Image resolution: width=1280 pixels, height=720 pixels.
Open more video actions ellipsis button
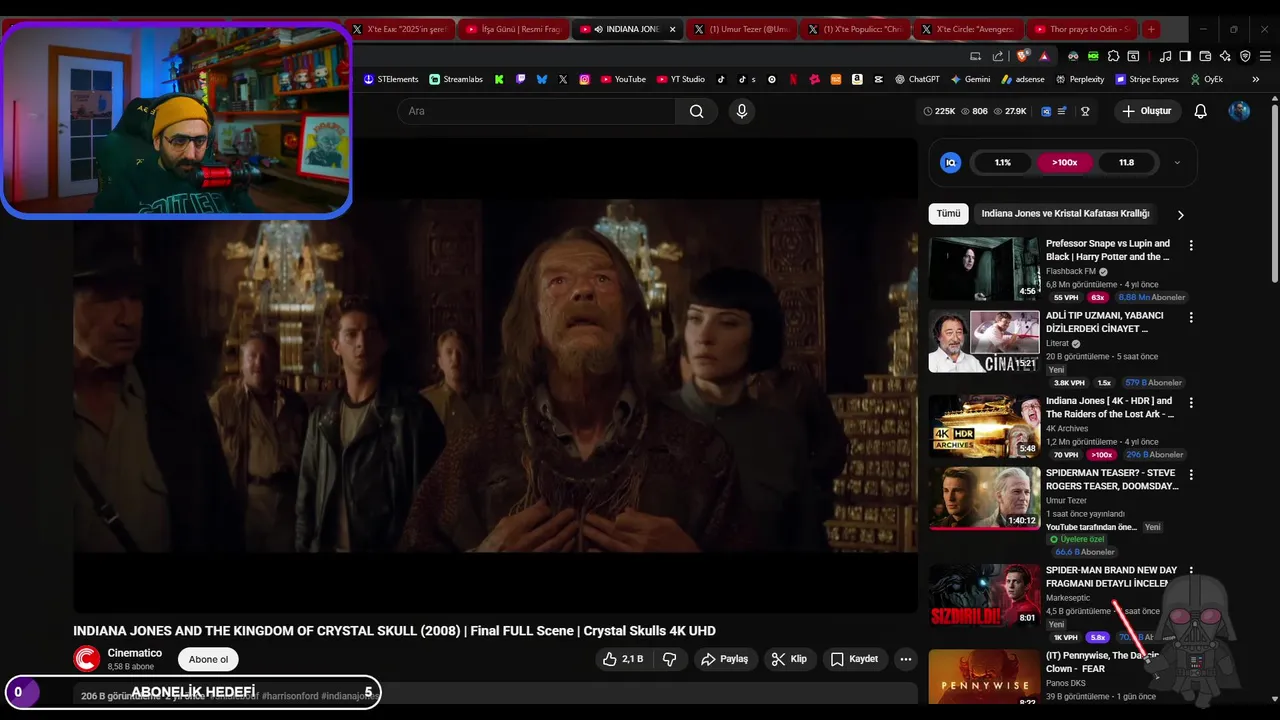point(905,659)
